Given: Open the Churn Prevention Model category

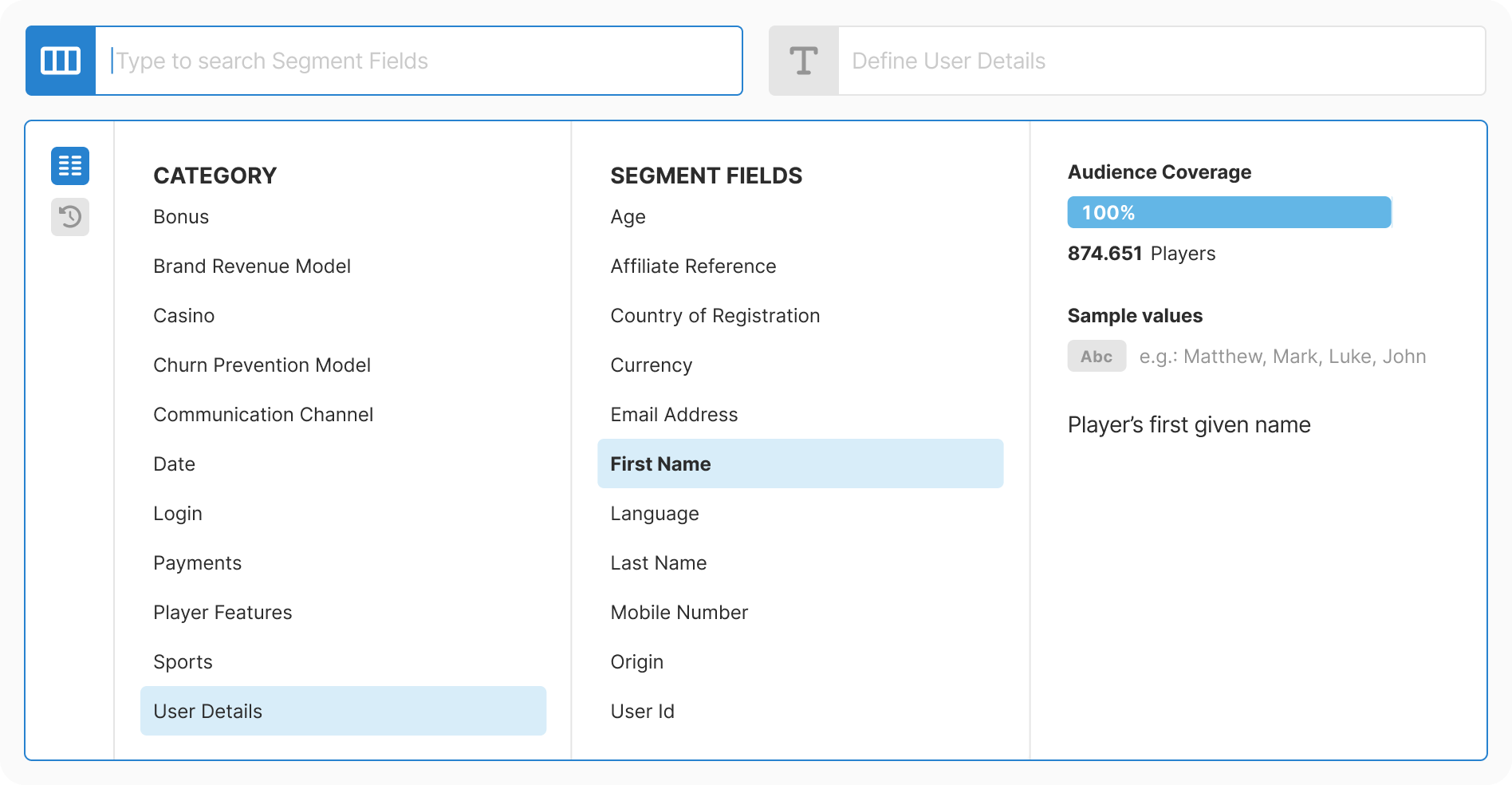Looking at the screenshot, I should pos(262,365).
